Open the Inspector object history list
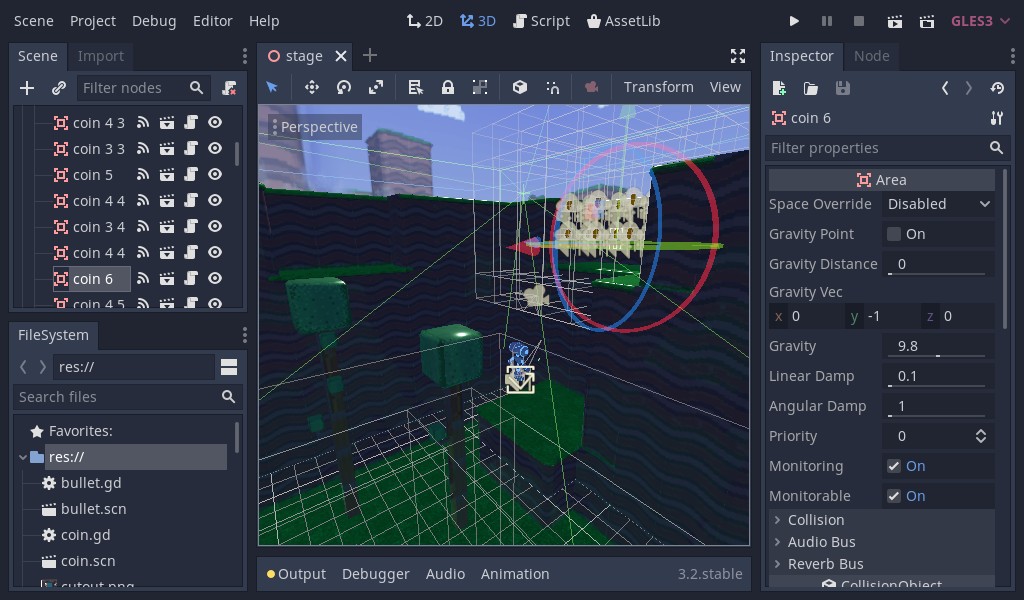Screen dimensions: 1024x600 coord(997,88)
